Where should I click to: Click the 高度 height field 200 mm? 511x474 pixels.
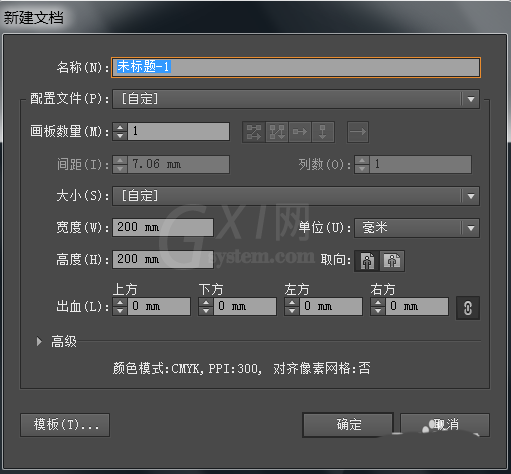tap(163, 259)
